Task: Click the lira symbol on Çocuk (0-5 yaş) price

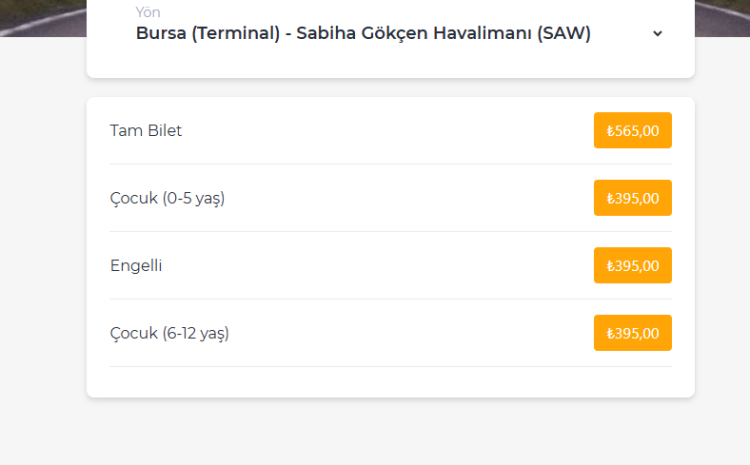Action: (610, 198)
